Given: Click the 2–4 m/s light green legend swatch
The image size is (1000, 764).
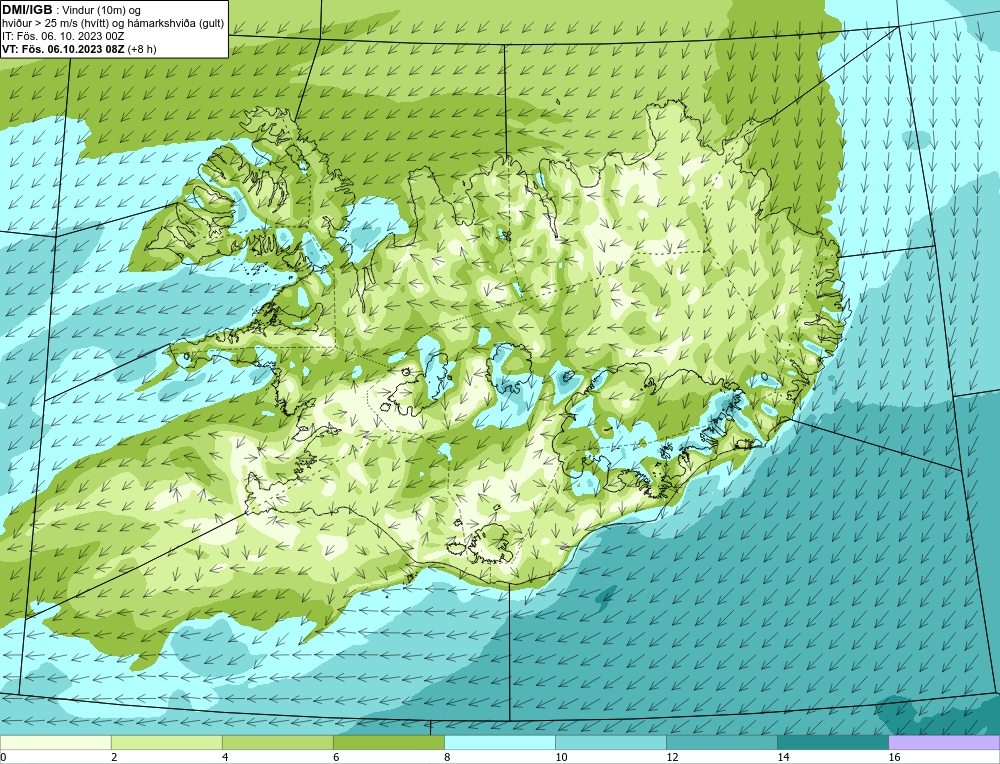Looking at the screenshot, I should (x=166, y=742).
